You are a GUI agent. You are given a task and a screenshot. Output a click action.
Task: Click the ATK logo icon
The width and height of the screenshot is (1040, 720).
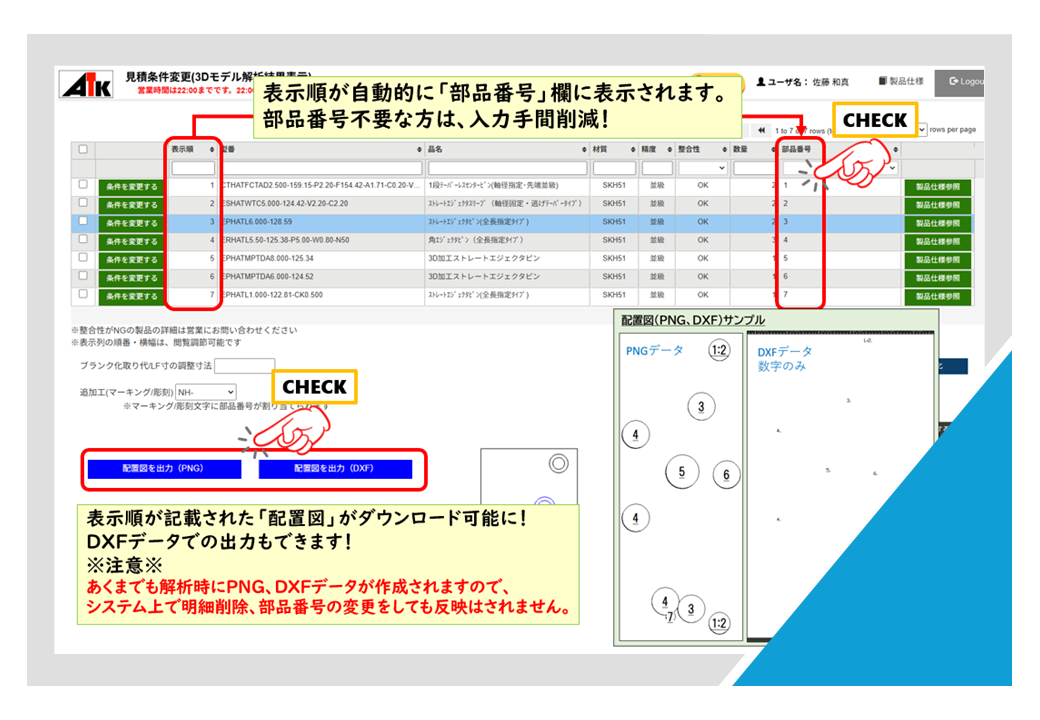(x=87, y=86)
